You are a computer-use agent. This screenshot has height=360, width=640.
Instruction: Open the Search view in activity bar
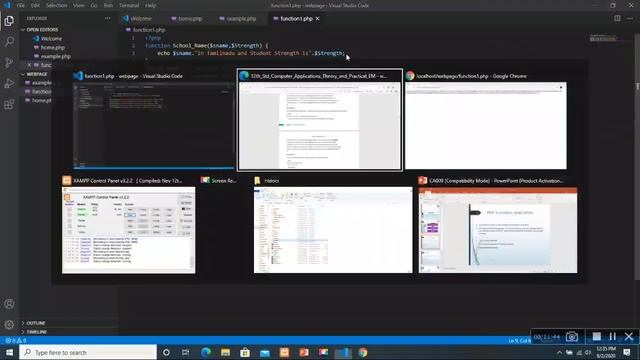coord(9,42)
